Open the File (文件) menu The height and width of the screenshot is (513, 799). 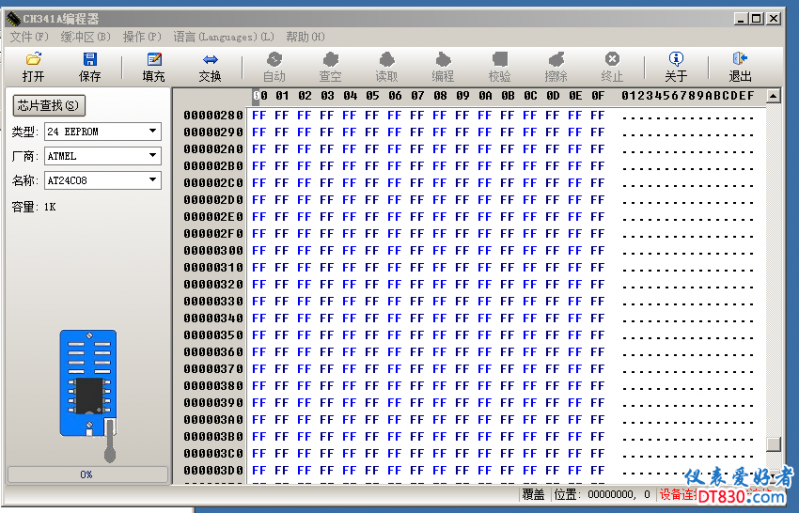pyautogui.click(x=29, y=37)
